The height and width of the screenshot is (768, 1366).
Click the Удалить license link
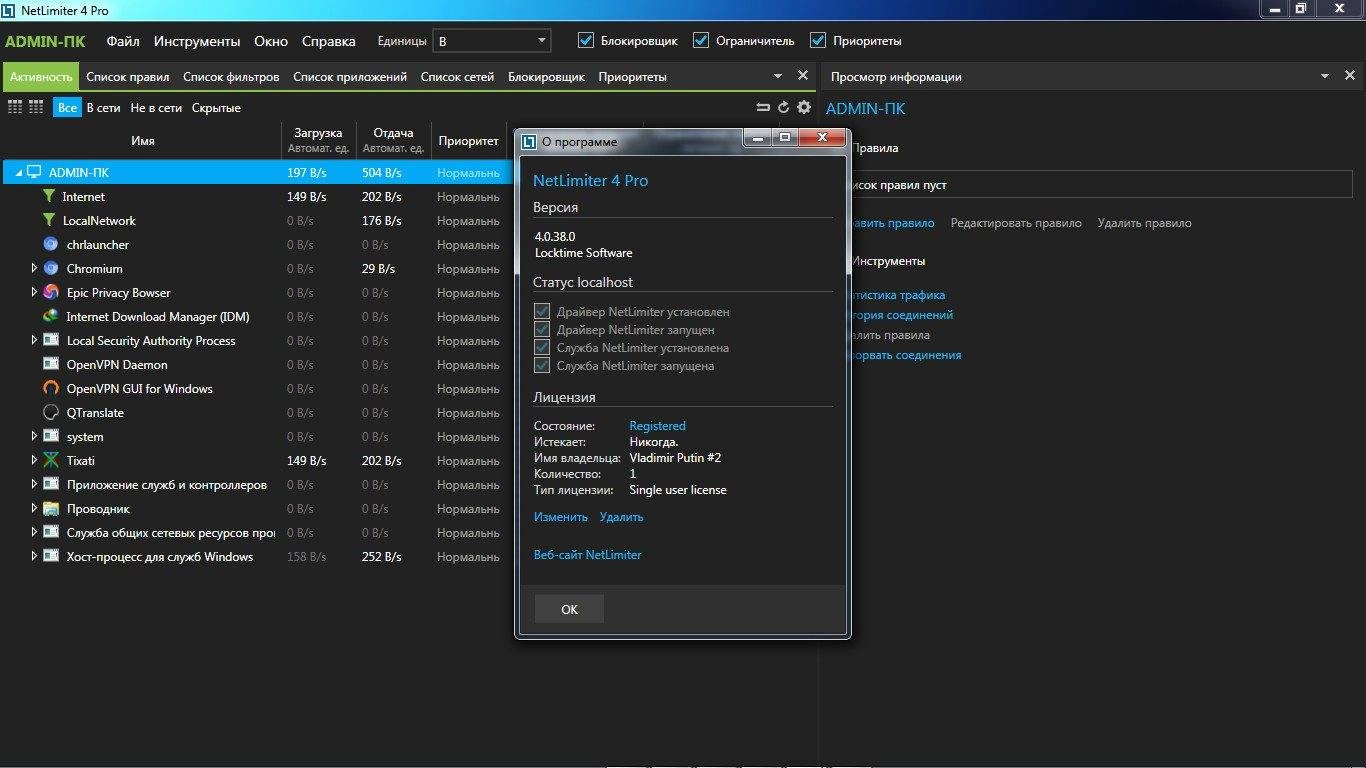tap(622, 517)
